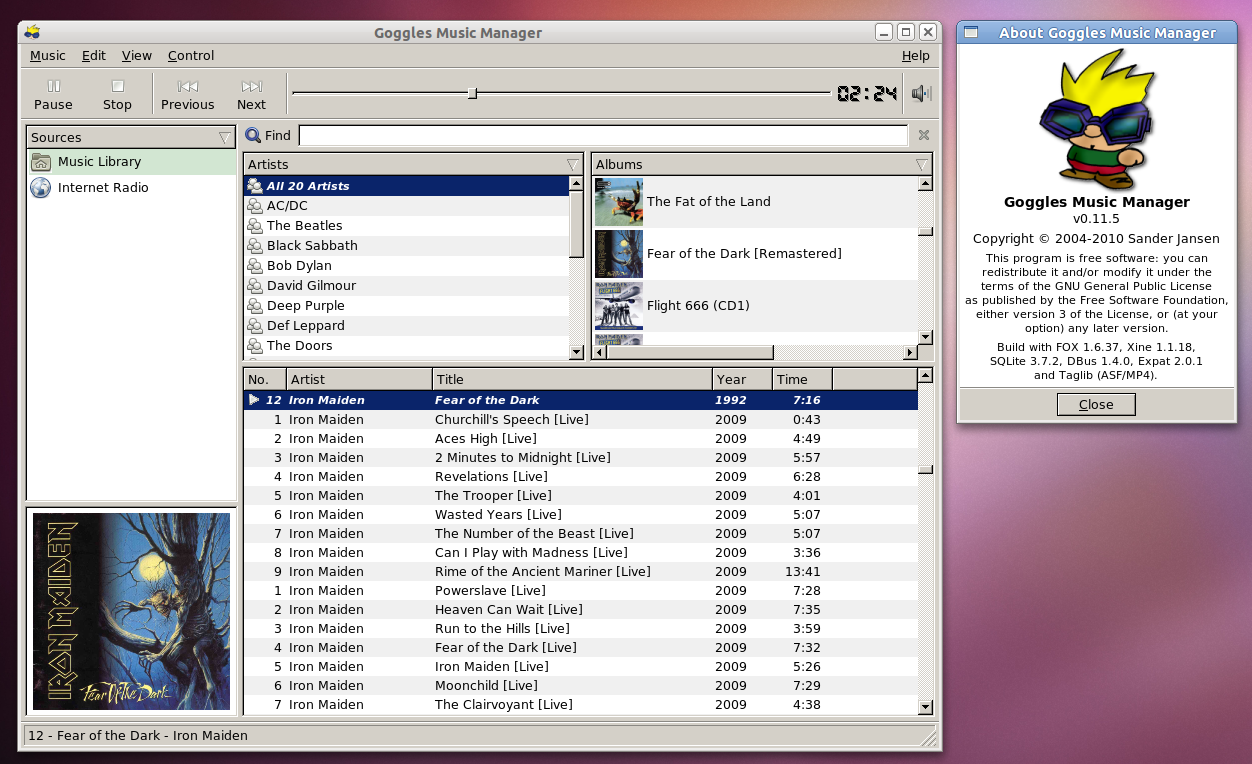Open the Albums header dropdown arrow
The image size is (1252, 764).
(921, 164)
